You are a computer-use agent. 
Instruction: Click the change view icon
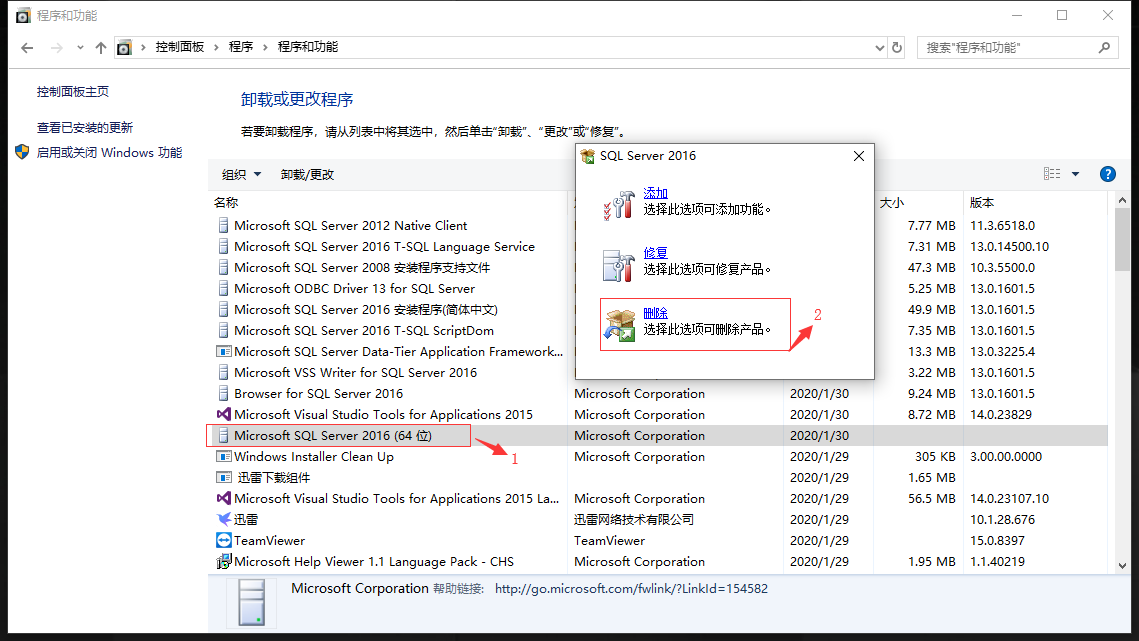(x=1052, y=174)
